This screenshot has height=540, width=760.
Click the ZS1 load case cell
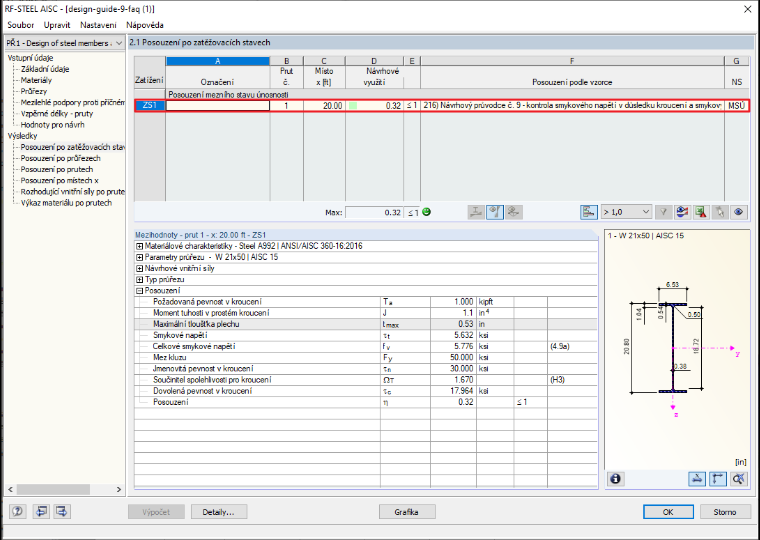coord(150,105)
